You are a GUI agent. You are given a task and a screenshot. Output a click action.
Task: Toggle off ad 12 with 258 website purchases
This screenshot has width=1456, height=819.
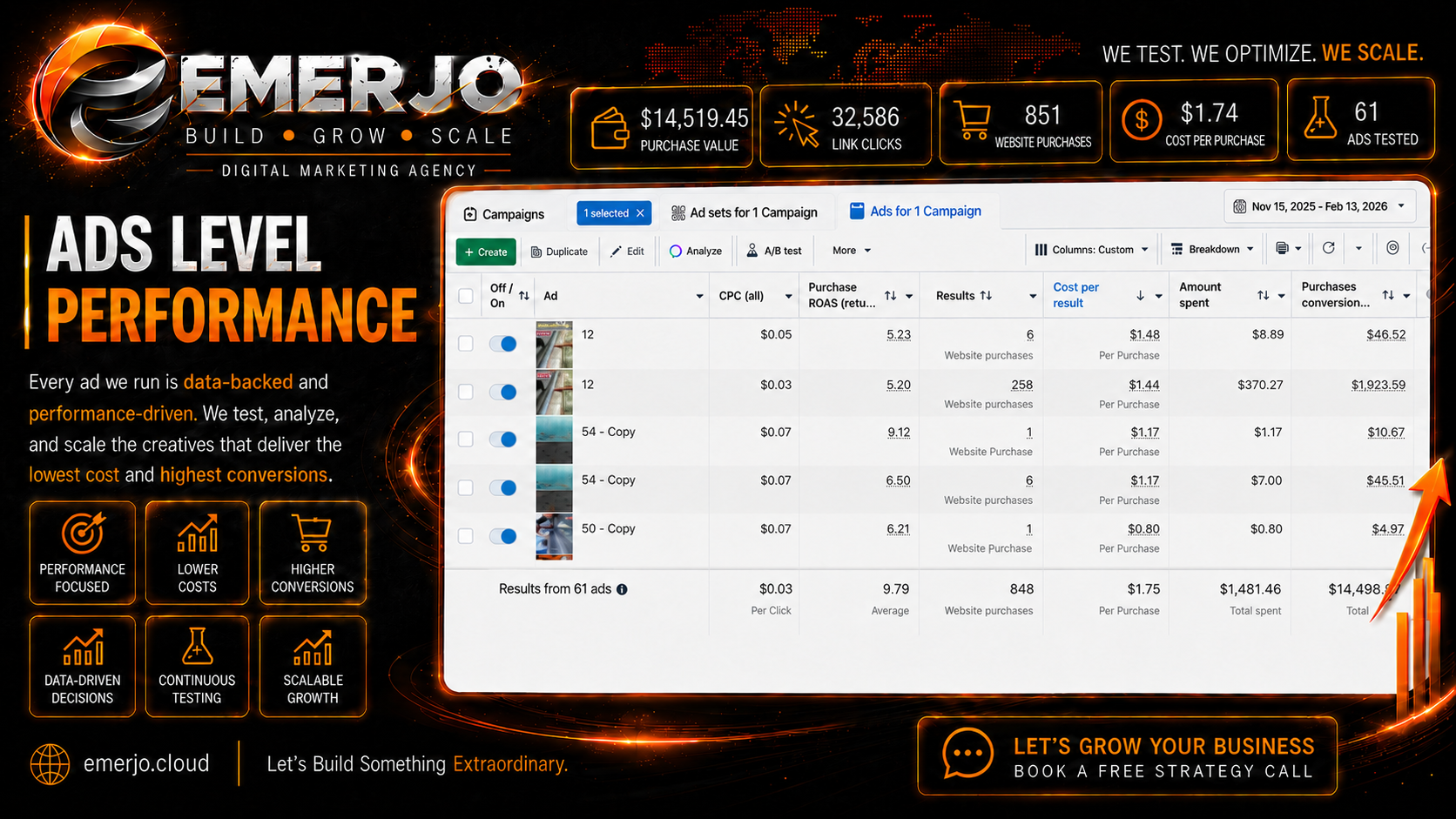point(503,392)
